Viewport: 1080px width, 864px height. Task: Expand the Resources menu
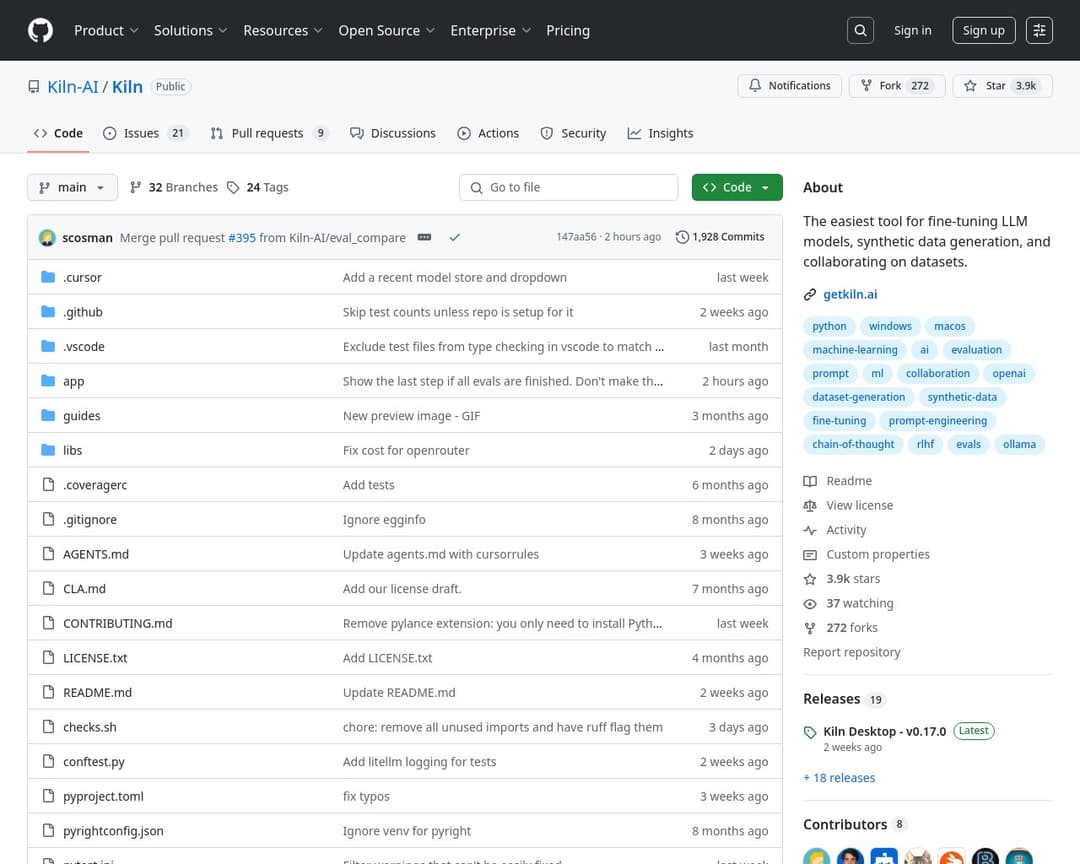[282, 30]
